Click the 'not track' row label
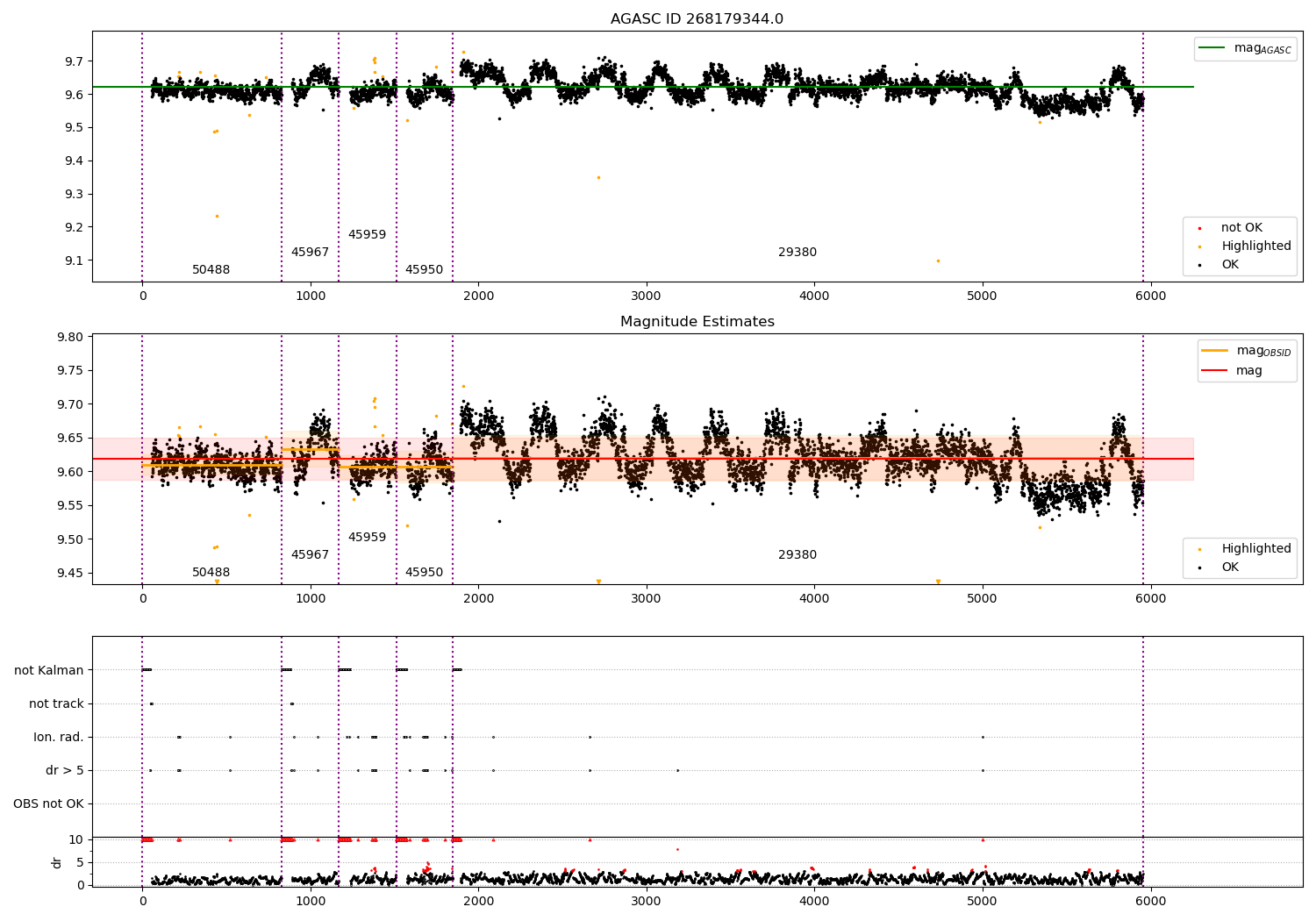 (x=56, y=704)
